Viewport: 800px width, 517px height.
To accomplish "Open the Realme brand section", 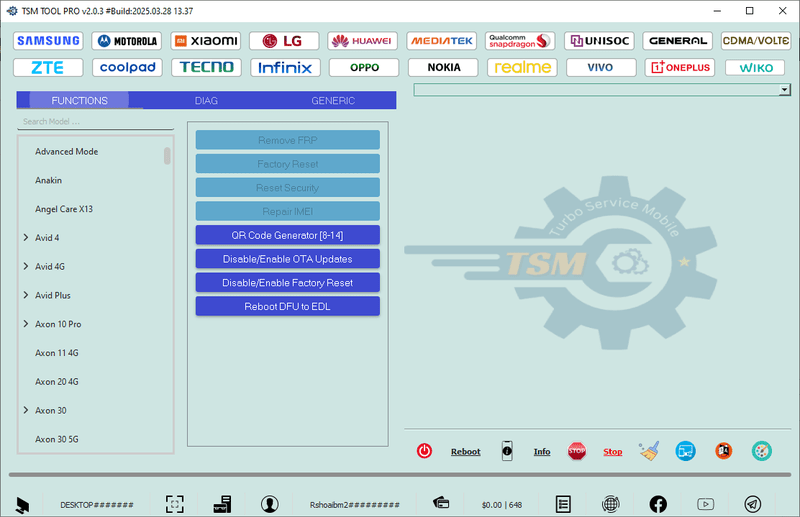I will pos(522,67).
